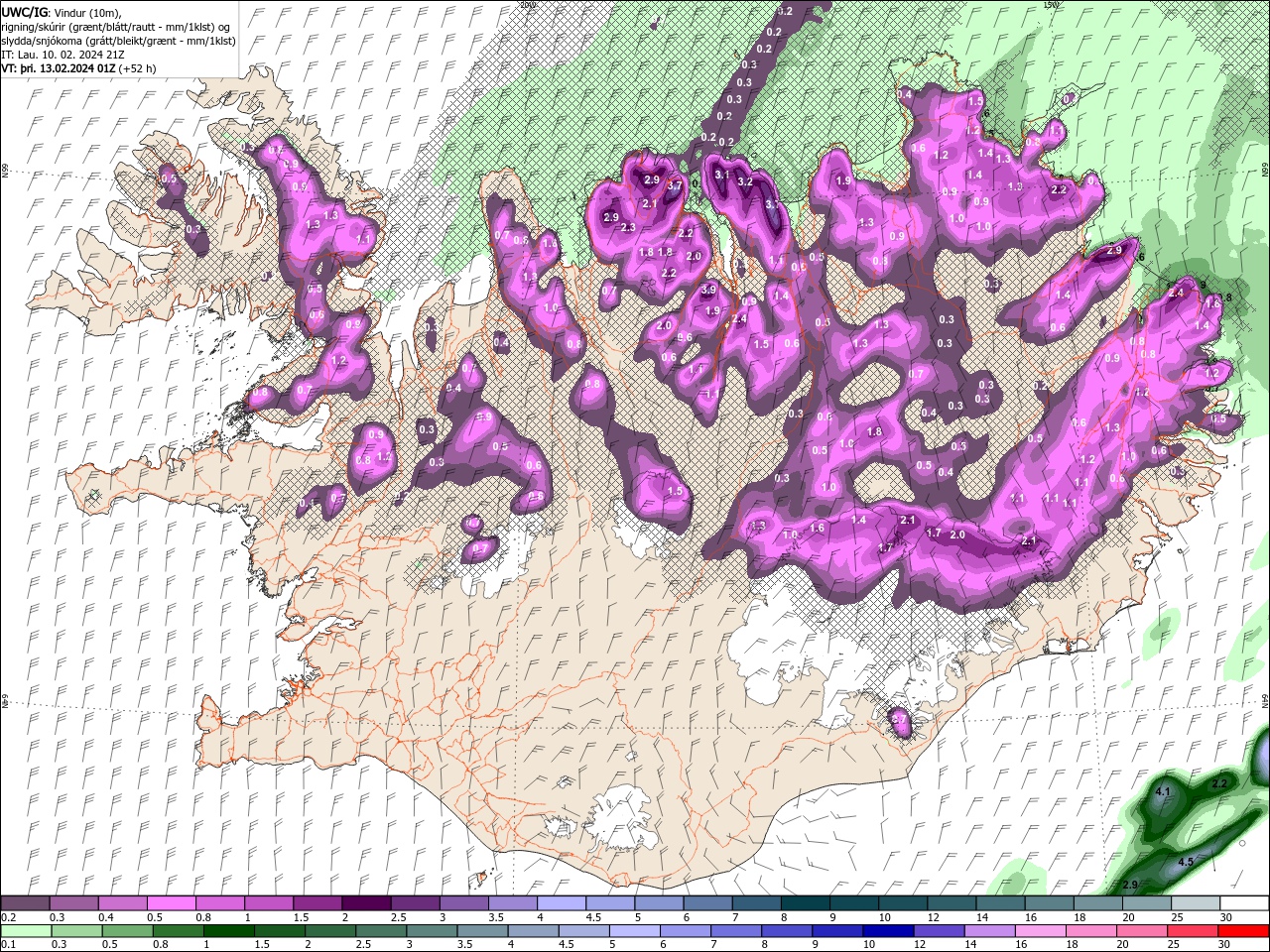Viewport: 1270px width, 952px height.
Task: Click the 3.9 snow value on the map
Action: (x=708, y=290)
